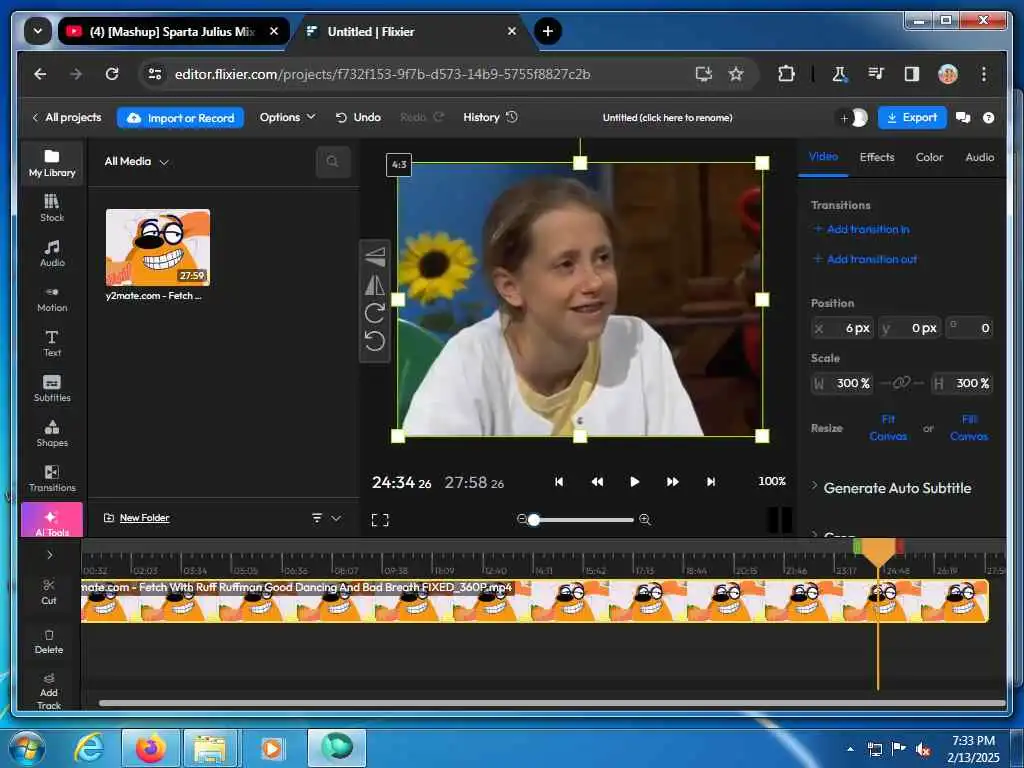The image size is (1024, 768).
Task: Open the Shapes panel in sidebar
Action: tap(52, 433)
